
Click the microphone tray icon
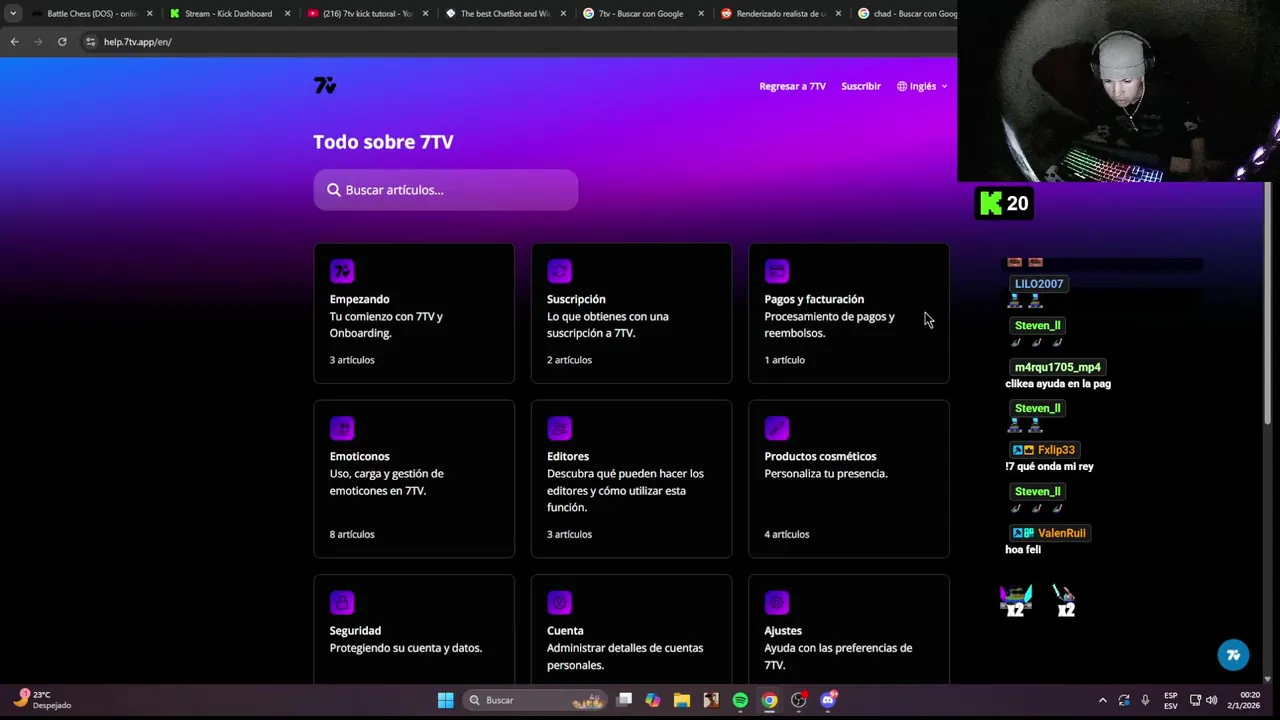coord(1145,700)
